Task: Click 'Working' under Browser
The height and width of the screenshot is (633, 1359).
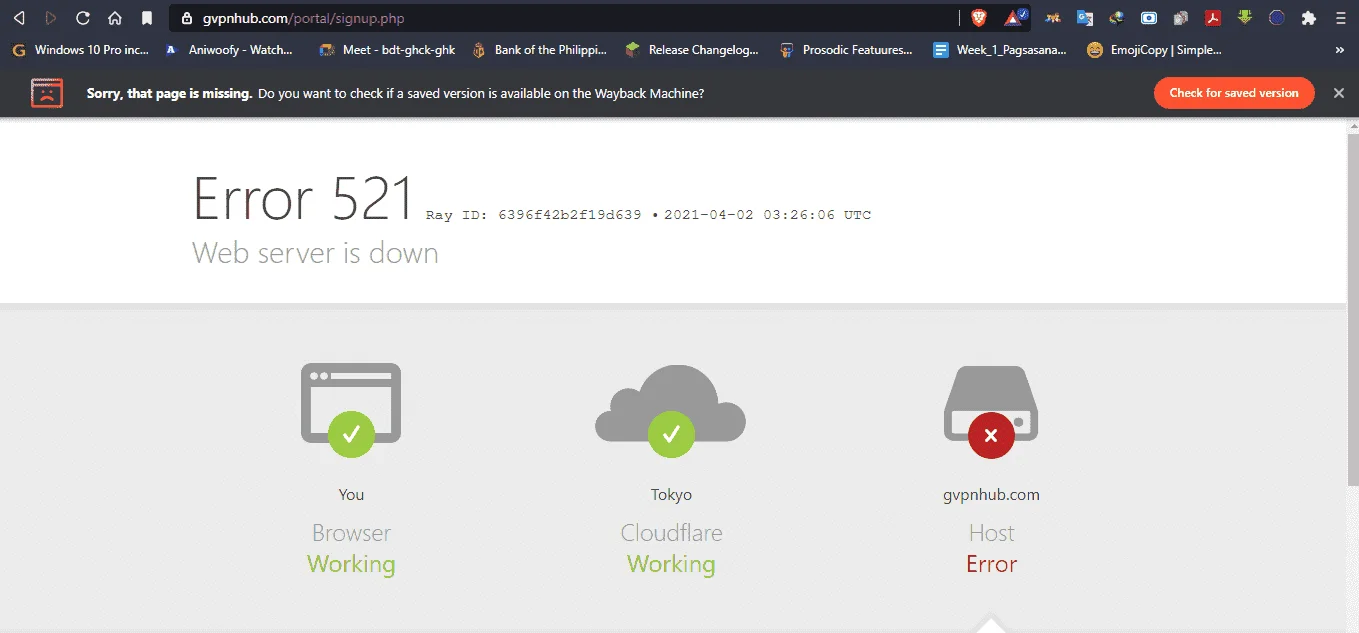Action: coord(351,564)
